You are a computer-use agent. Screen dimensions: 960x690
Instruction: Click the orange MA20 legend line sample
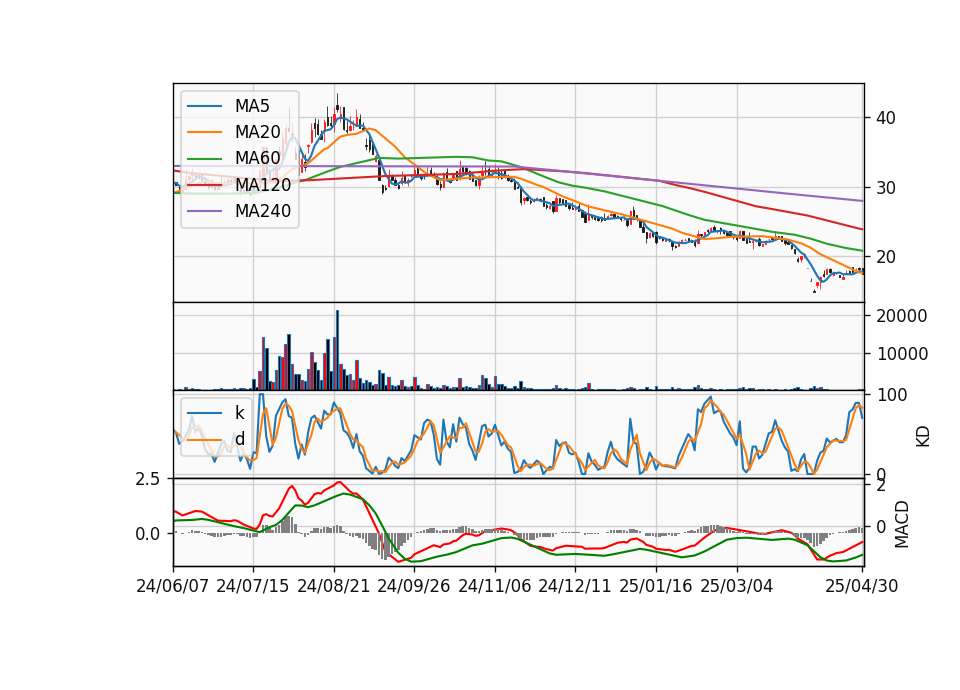coord(204,132)
